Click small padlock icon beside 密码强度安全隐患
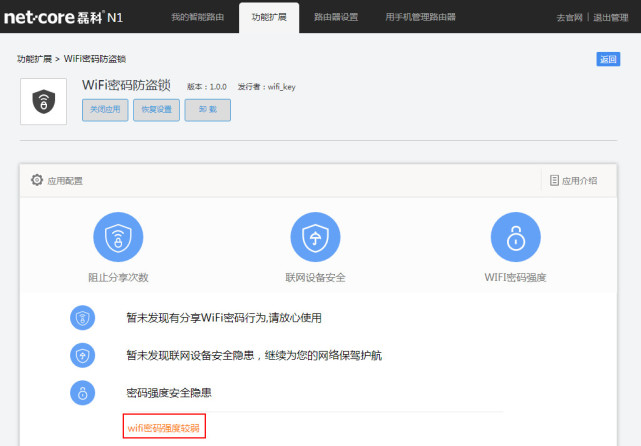This screenshot has width=641, height=446. tap(83, 393)
